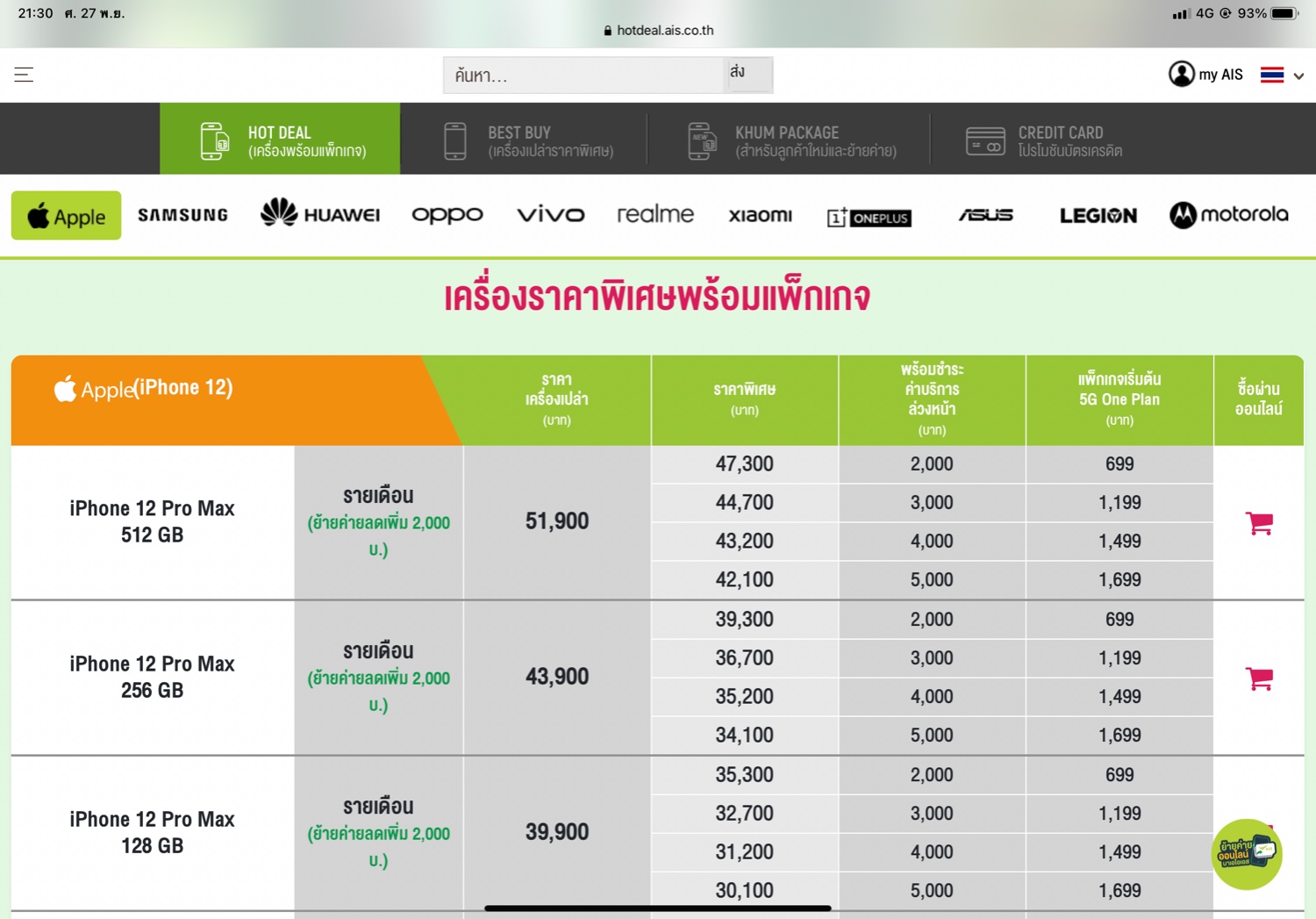The height and width of the screenshot is (919, 1316).
Task: Submit search with the ส่ง button
Action: (x=747, y=74)
